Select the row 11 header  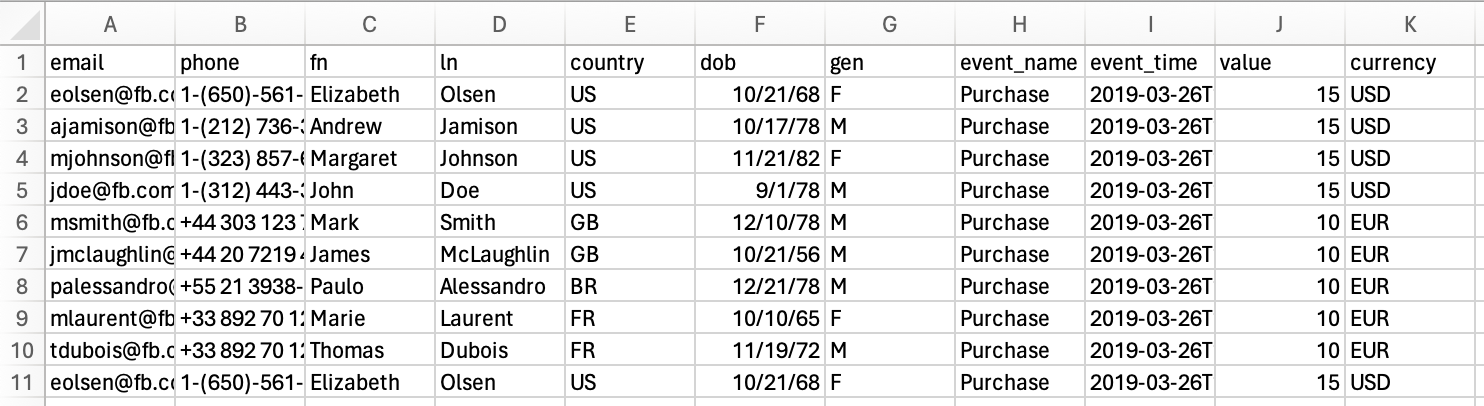click(x=22, y=383)
